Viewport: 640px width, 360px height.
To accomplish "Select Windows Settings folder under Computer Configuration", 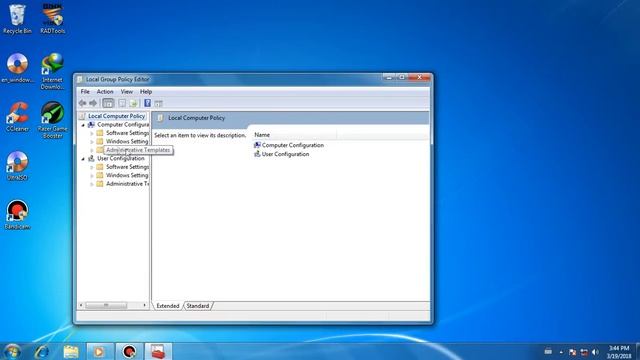I will (x=127, y=141).
